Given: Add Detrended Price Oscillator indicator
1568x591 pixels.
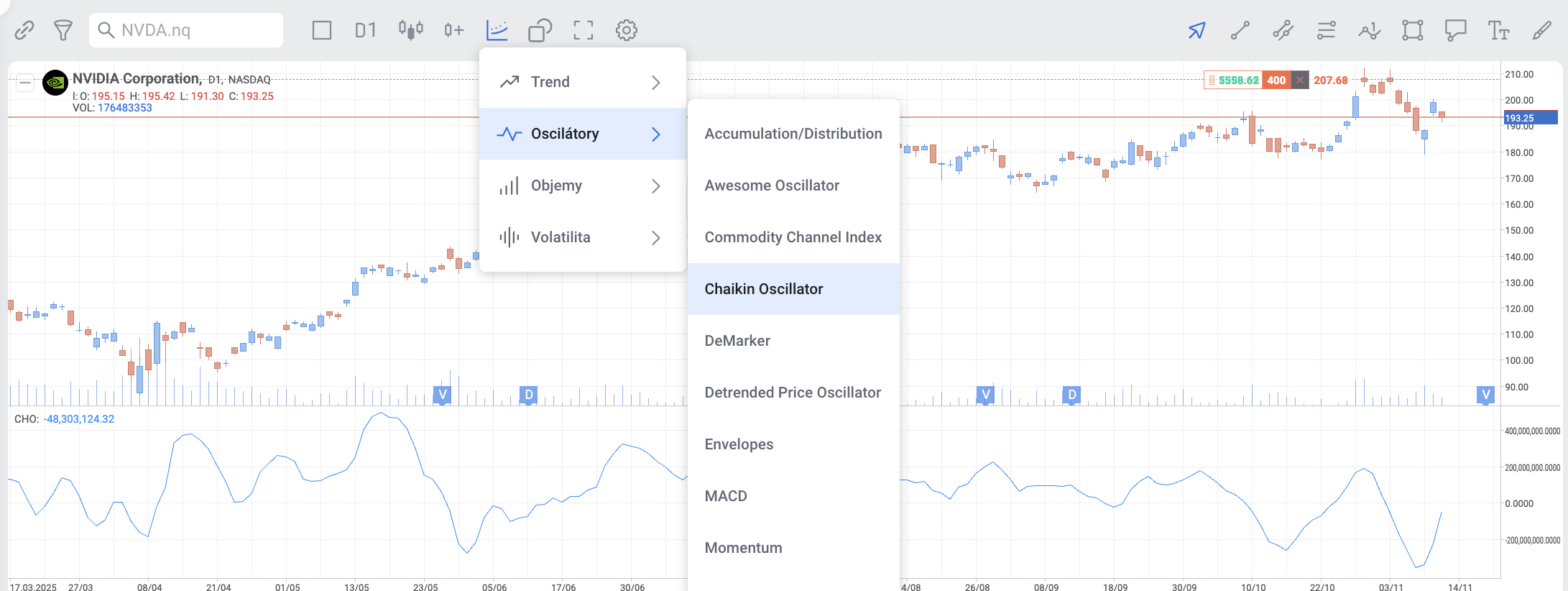Looking at the screenshot, I should click(x=793, y=393).
